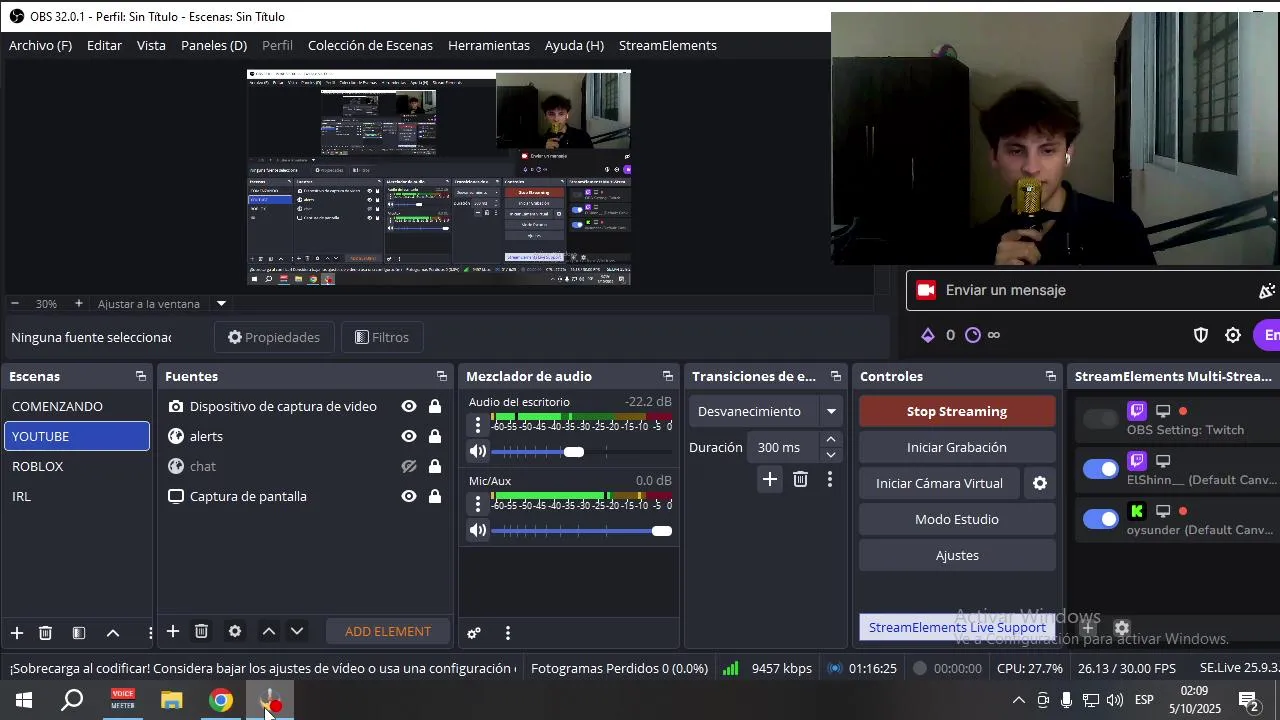The image size is (1280, 720).
Task: Open Ajustes from Controles panel
Action: click(x=957, y=556)
